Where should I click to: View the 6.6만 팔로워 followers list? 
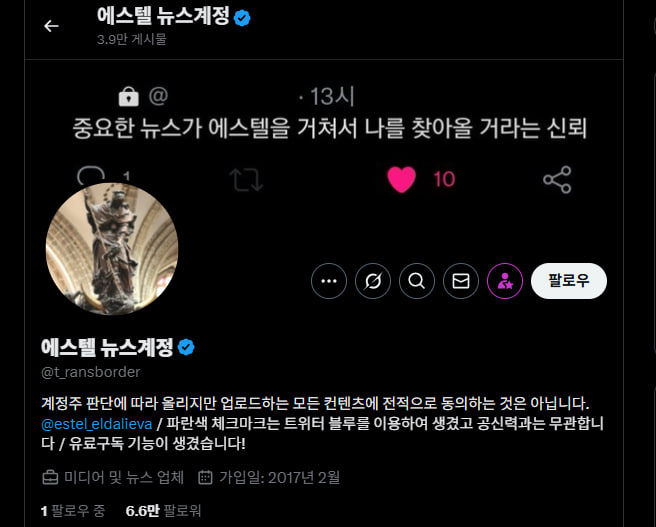click(x=163, y=511)
